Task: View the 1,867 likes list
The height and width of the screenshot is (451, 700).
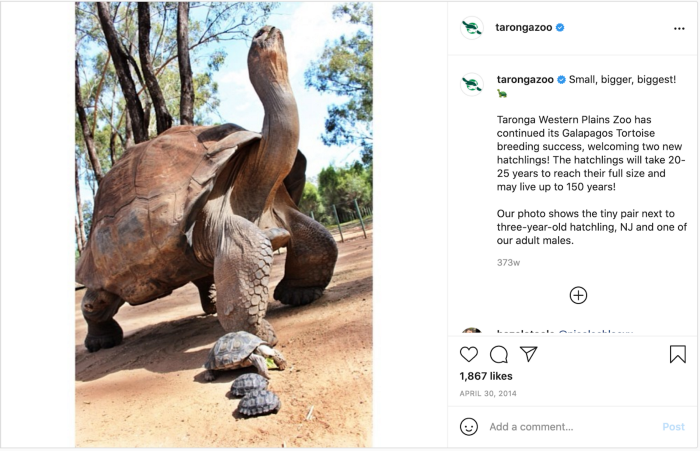Action: 486,376
